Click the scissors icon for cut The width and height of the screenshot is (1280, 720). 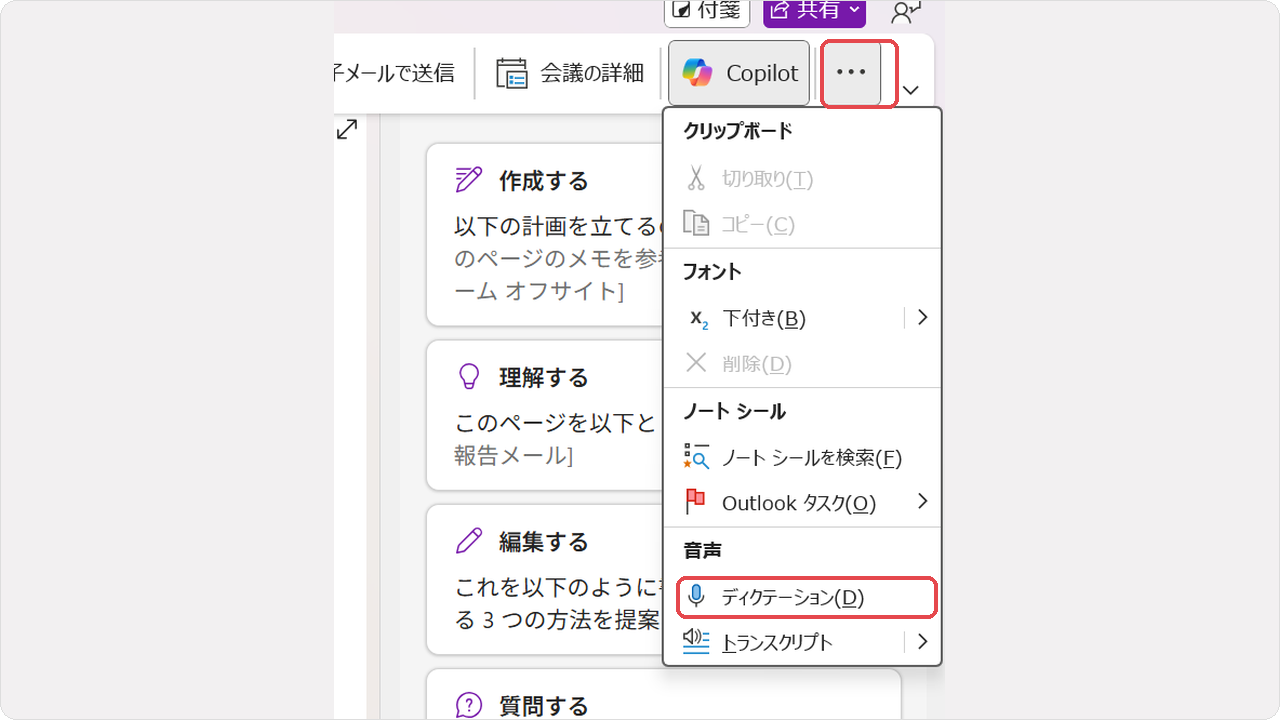click(x=696, y=178)
